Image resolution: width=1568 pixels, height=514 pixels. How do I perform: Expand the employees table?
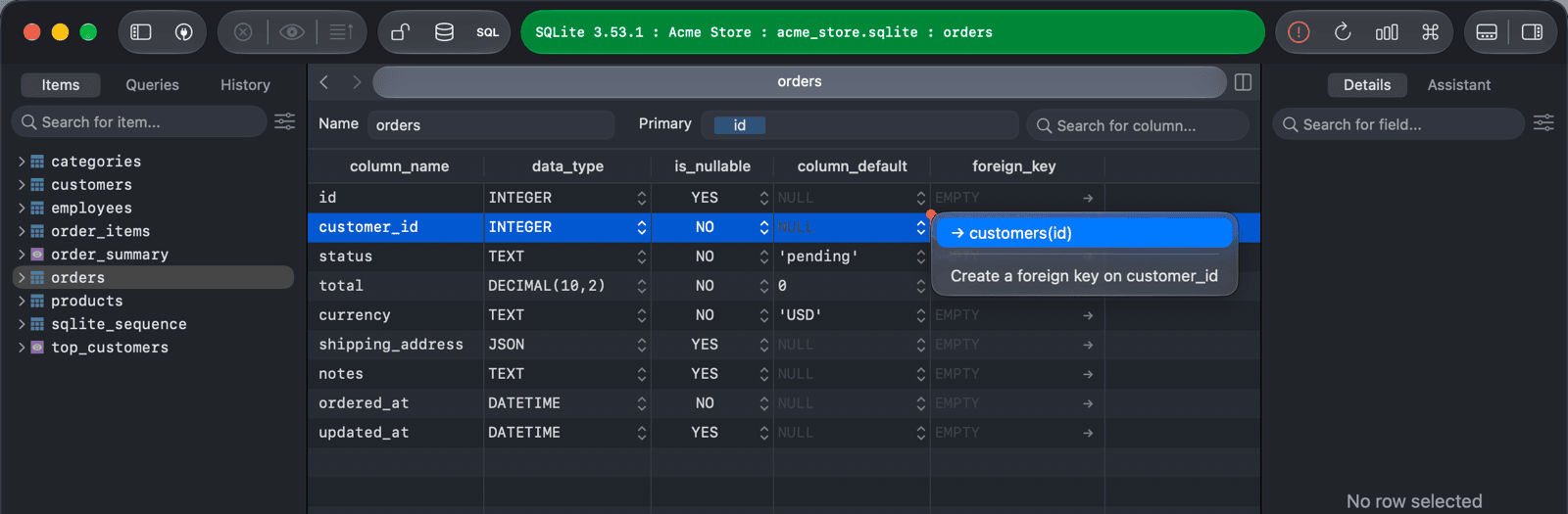22,209
